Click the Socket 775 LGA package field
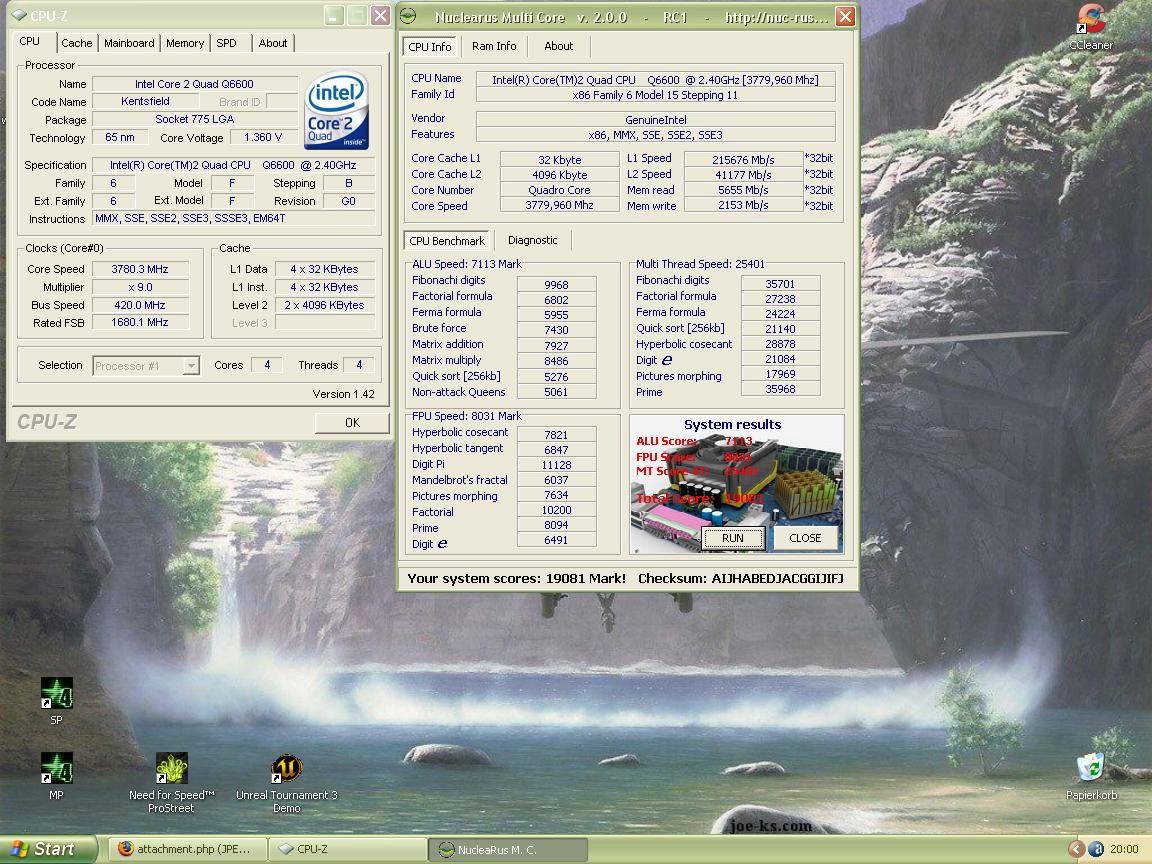This screenshot has height=864, width=1152. tap(195, 119)
